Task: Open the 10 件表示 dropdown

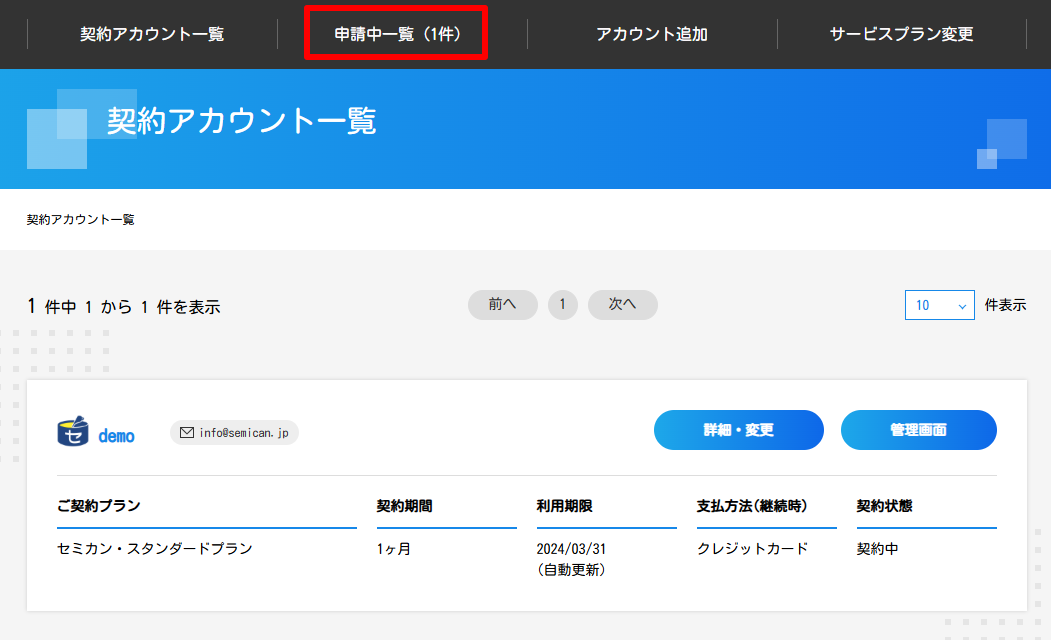Action: pos(939,305)
